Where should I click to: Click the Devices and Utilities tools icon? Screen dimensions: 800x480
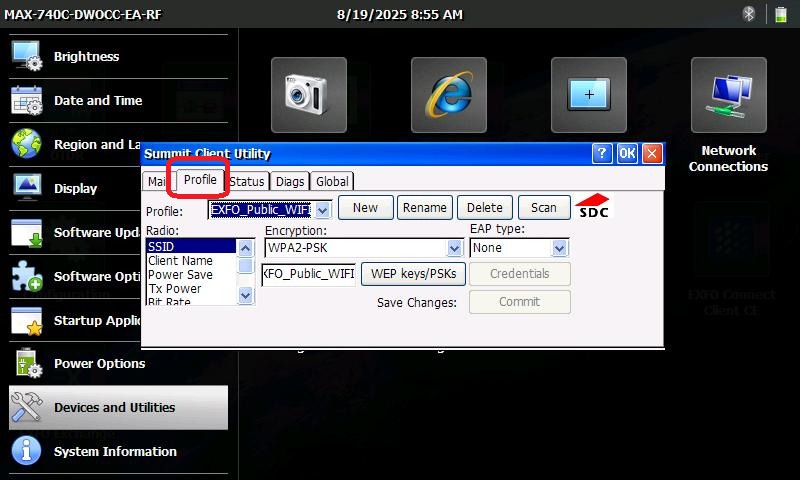(x=27, y=407)
